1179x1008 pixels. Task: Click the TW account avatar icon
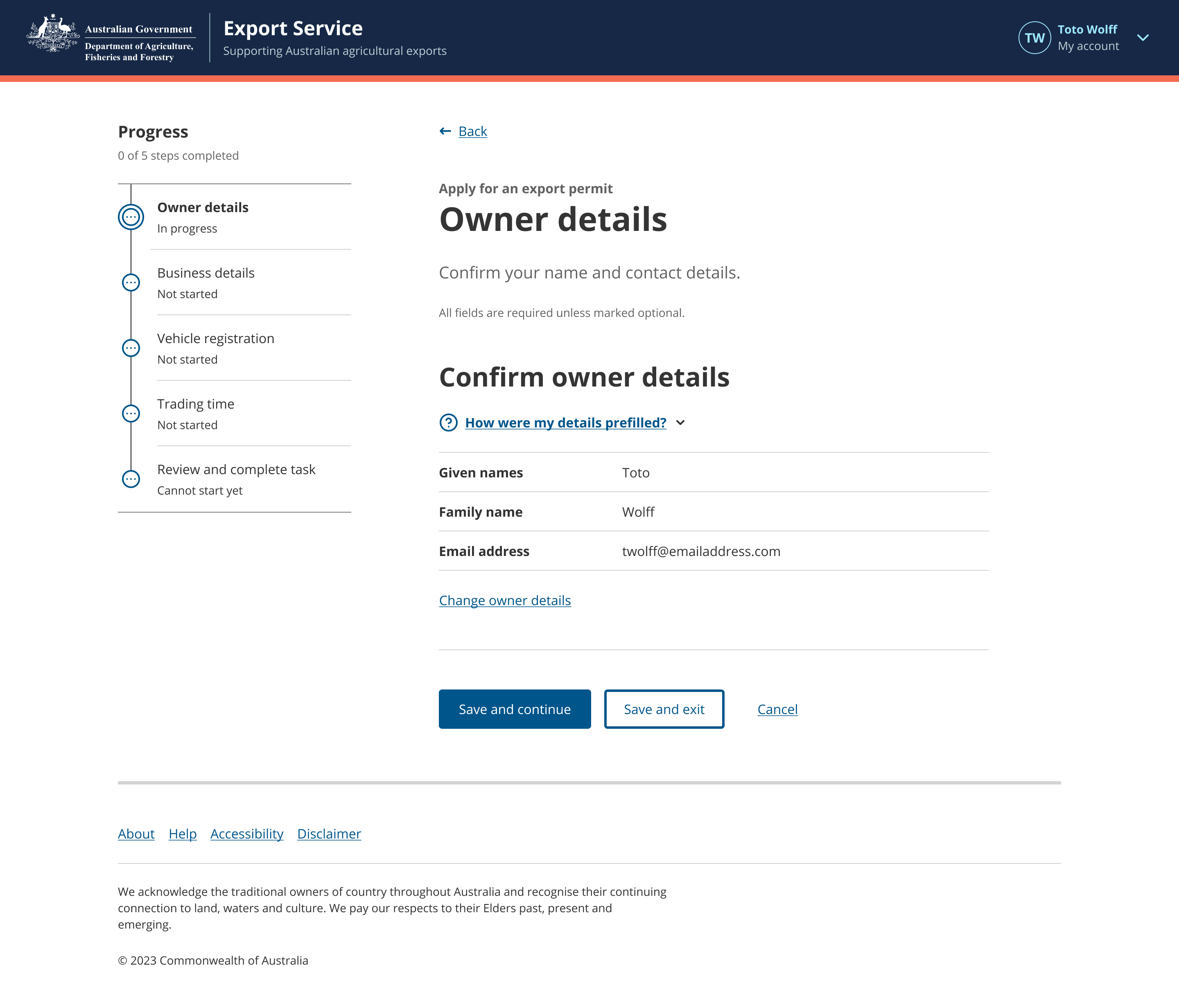tap(1034, 38)
